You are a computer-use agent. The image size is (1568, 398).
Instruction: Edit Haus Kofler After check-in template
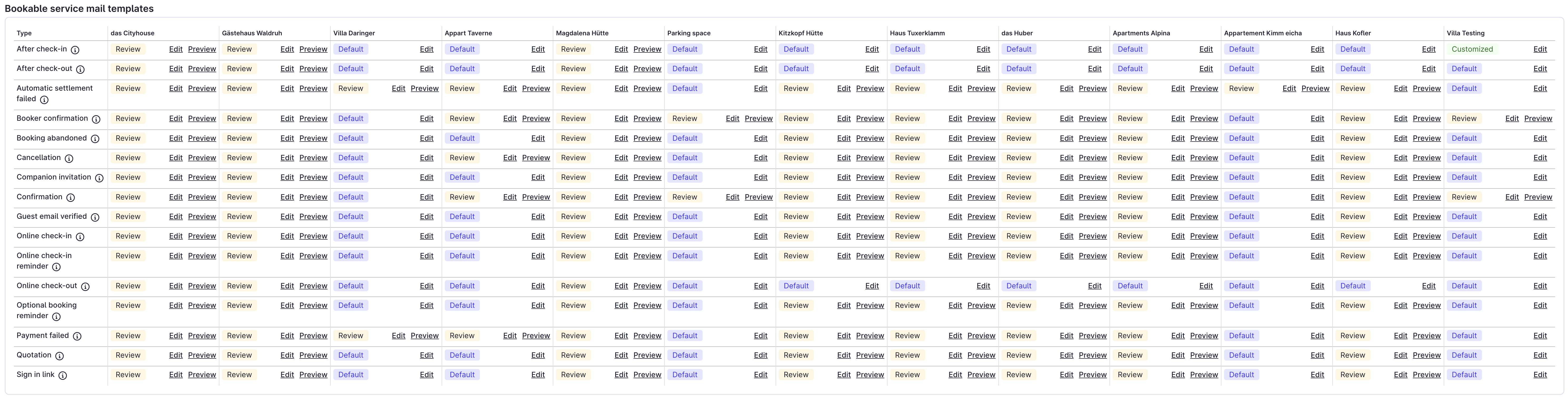(x=1429, y=49)
